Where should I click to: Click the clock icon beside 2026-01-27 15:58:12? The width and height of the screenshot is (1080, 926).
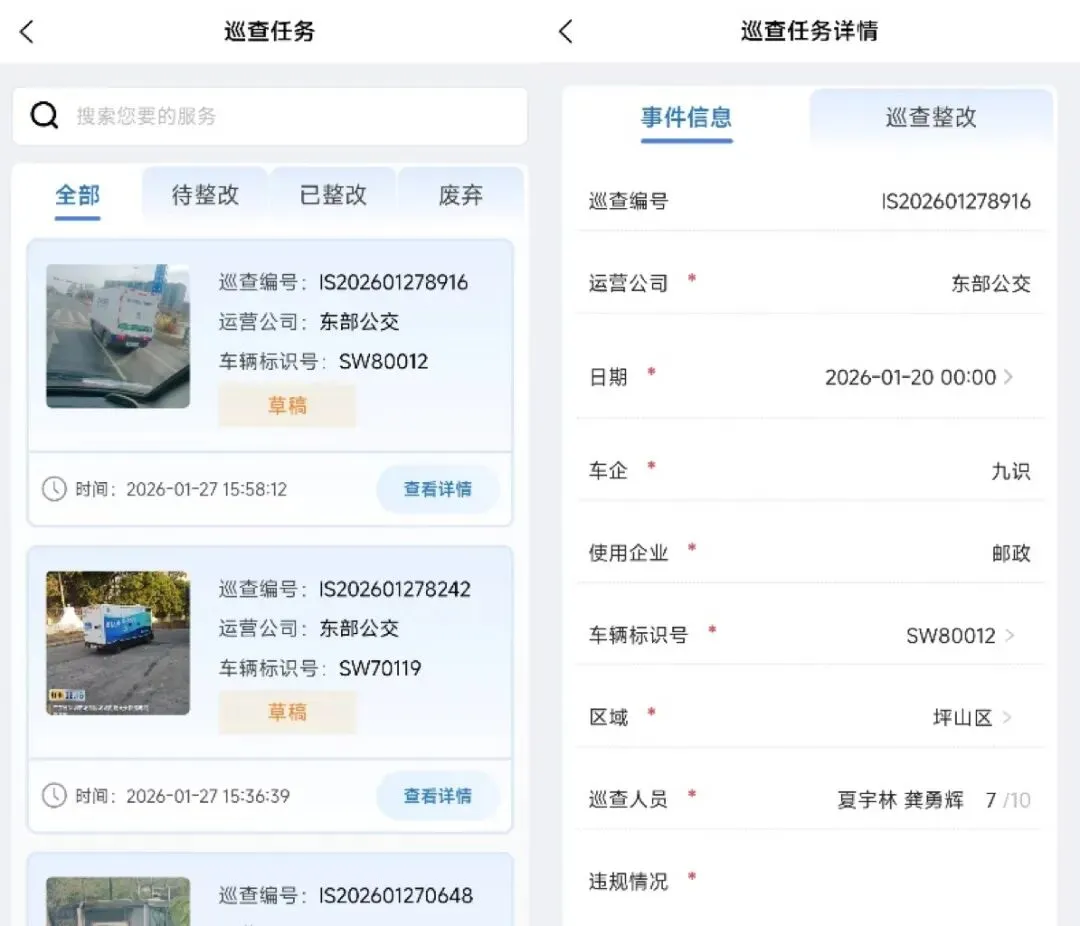54,489
